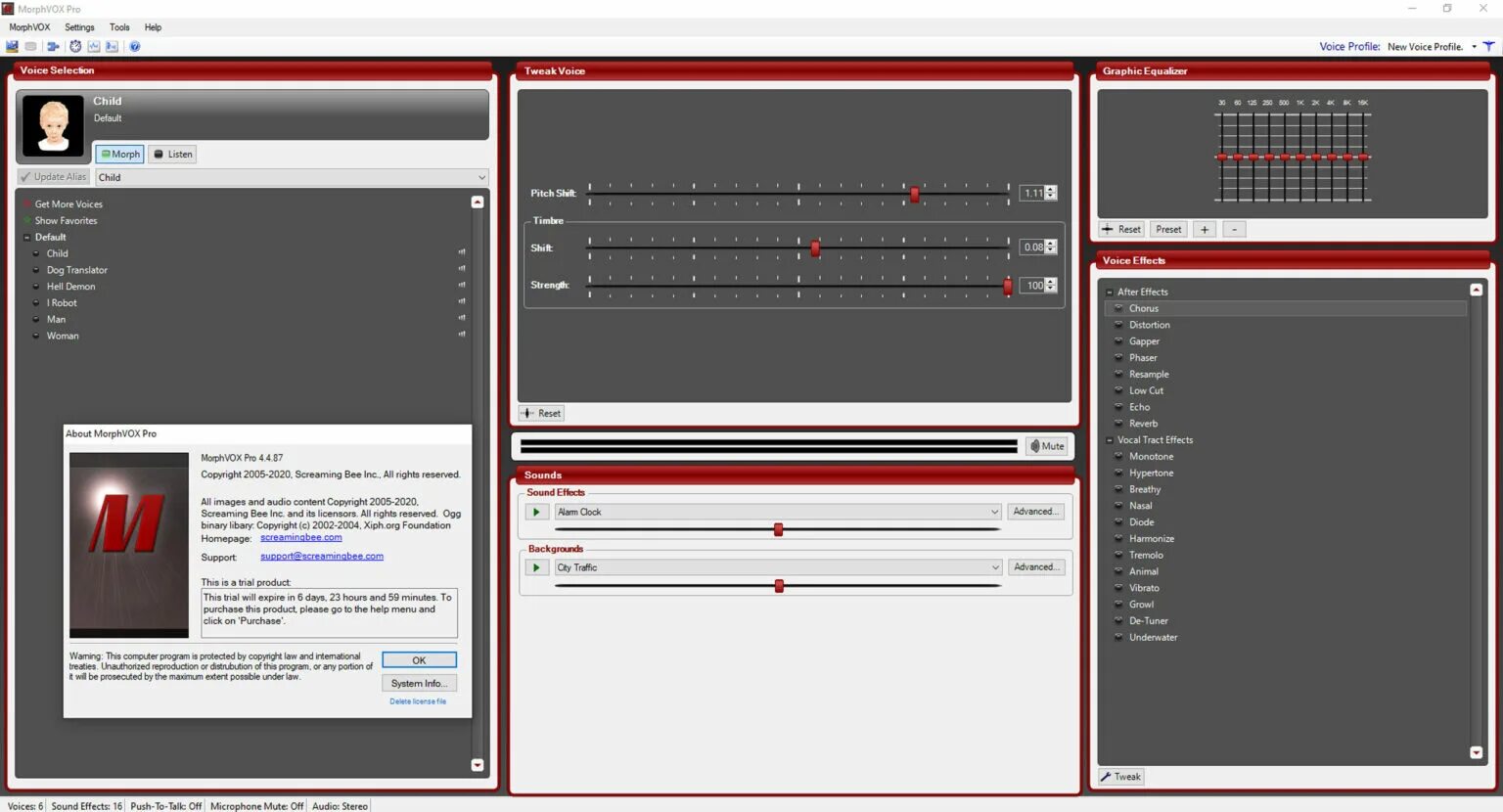Collapse the After Effects group
The width and height of the screenshot is (1503, 812).
pos(1109,292)
